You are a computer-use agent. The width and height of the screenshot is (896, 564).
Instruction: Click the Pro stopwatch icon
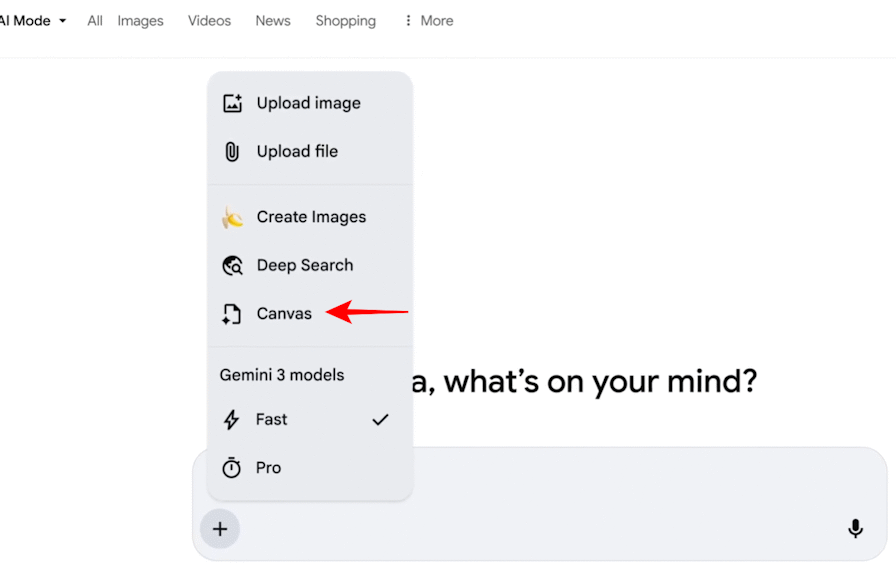(231, 467)
